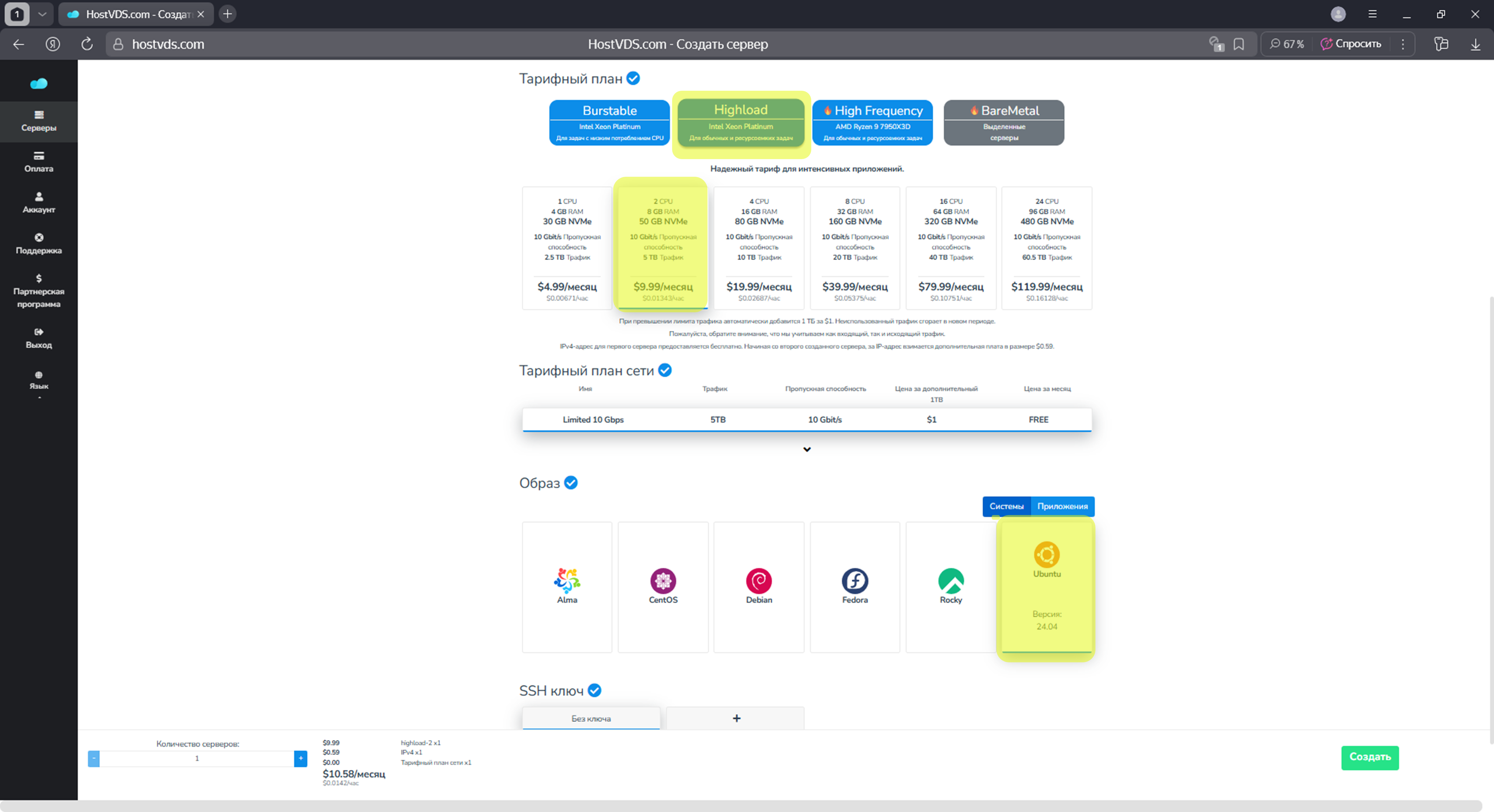Open the Оплата sidebar section
The height and width of the screenshot is (812, 1494).
pyautogui.click(x=39, y=162)
